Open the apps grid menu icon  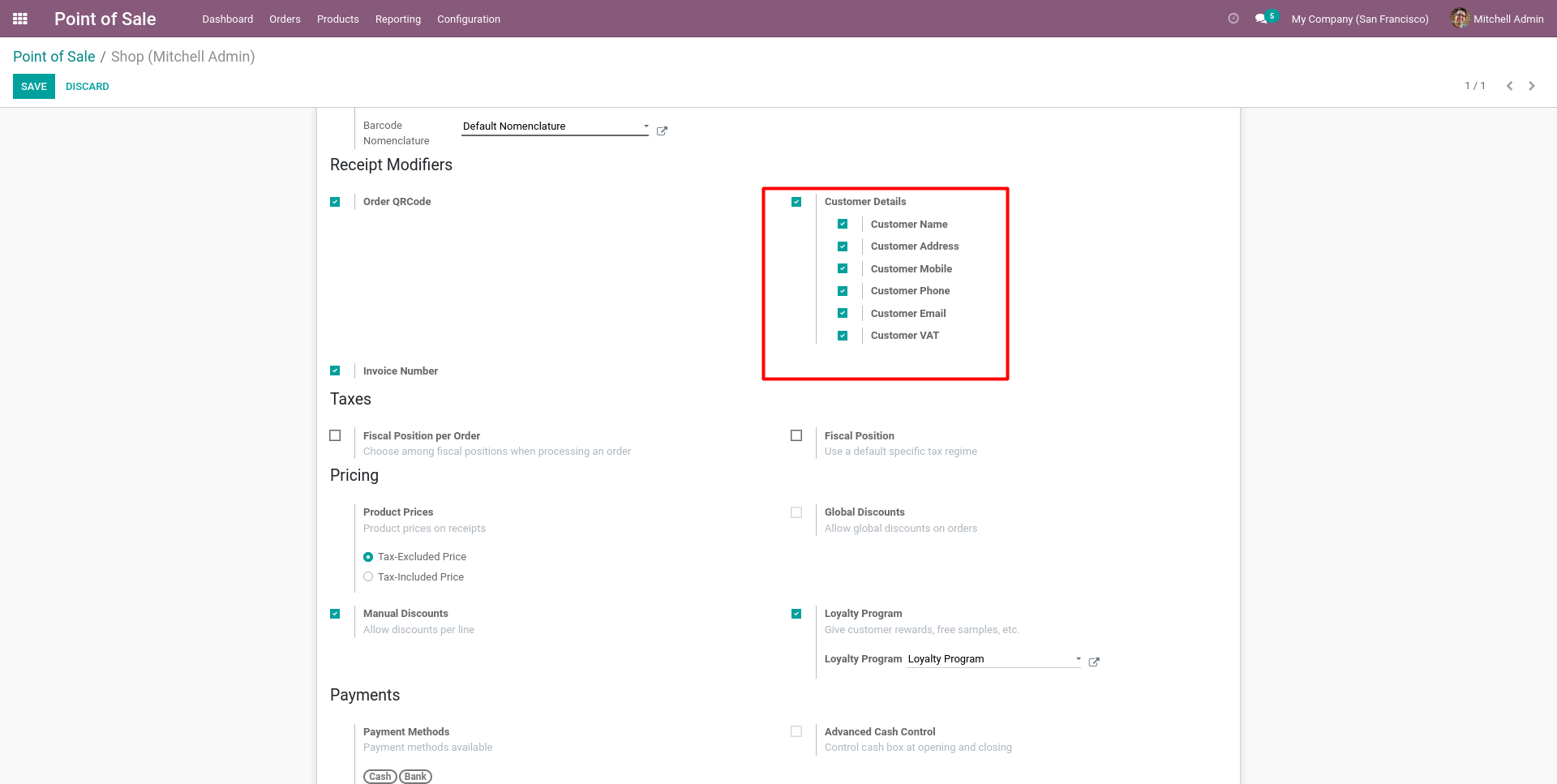[20, 19]
